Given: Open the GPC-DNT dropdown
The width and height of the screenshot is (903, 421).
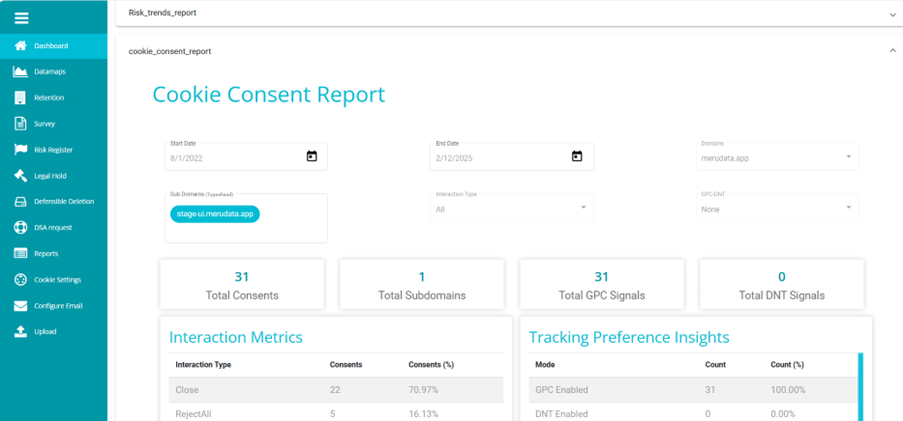Looking at the screenshot, I should point(777,207).
